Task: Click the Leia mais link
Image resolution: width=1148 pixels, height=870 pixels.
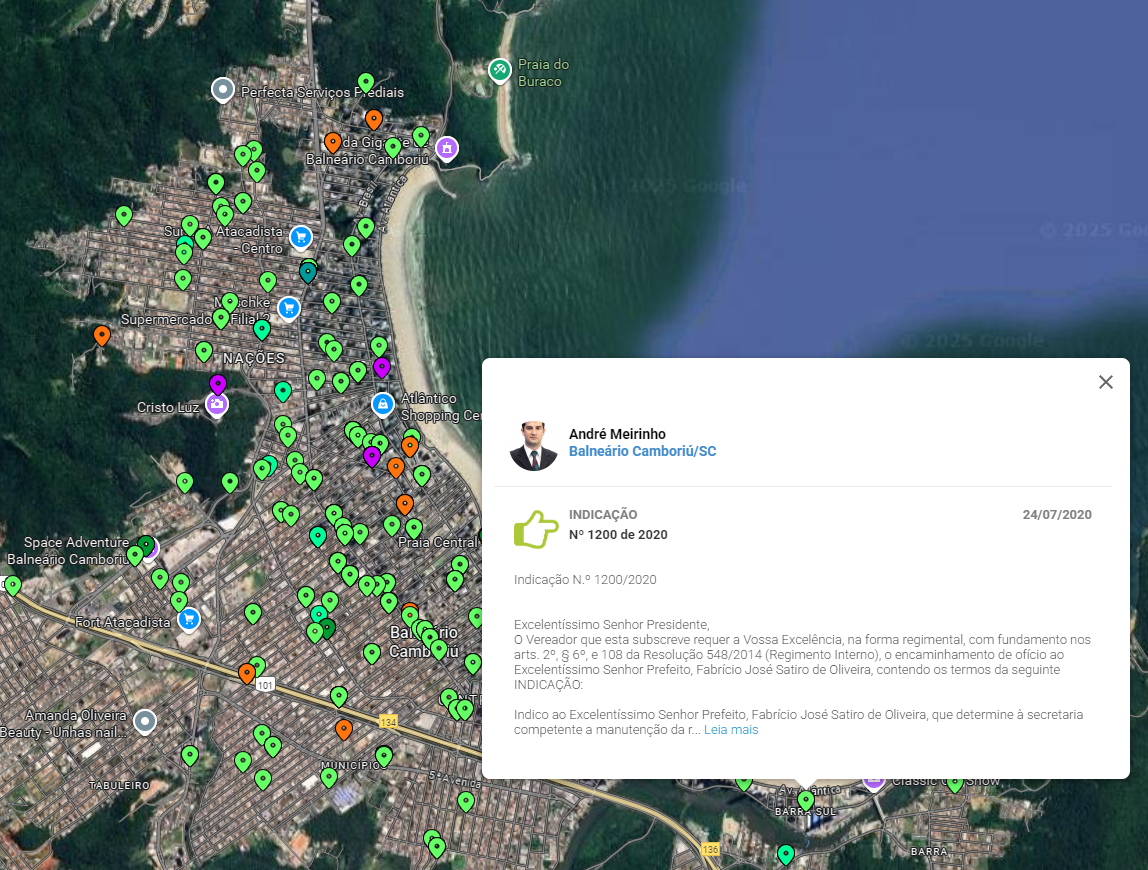Action: (730, 730)
